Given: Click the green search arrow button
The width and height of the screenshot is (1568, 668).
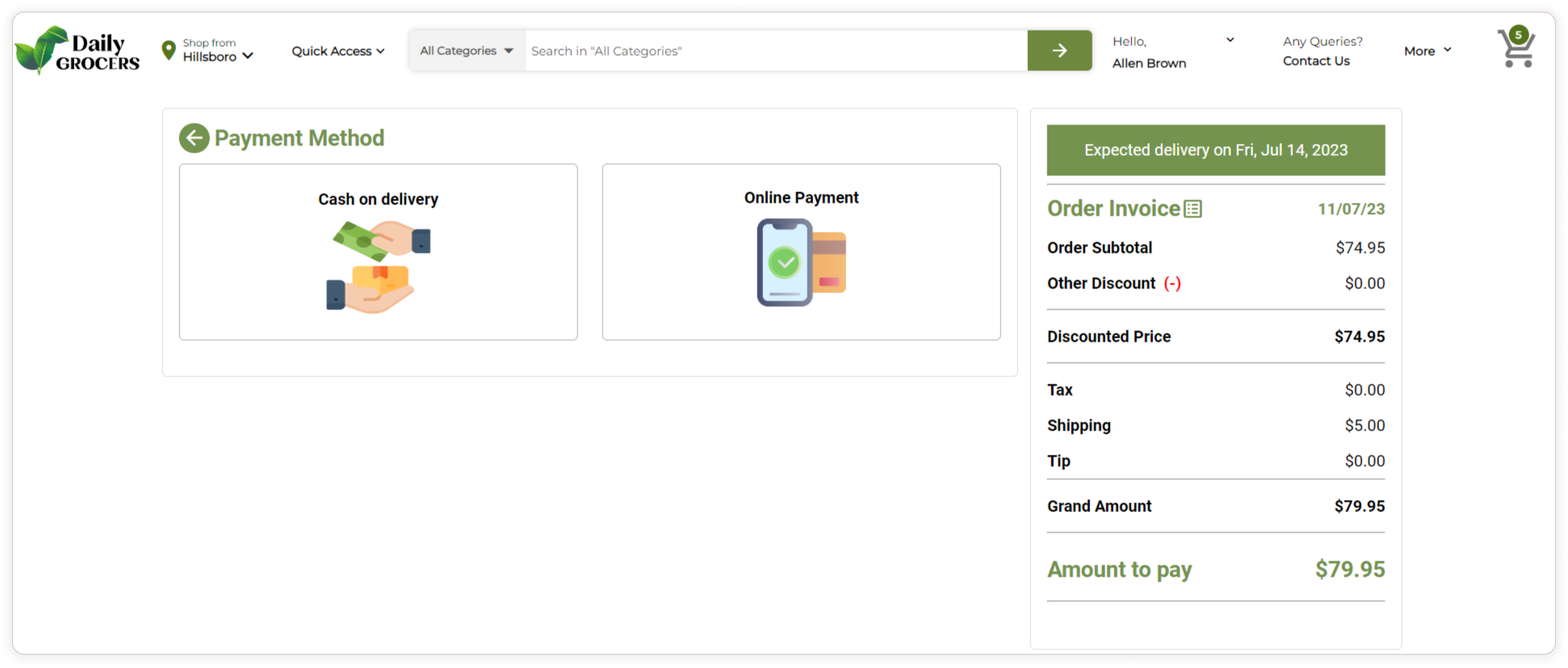Looking at the screenshot, I should [1059, 51].
